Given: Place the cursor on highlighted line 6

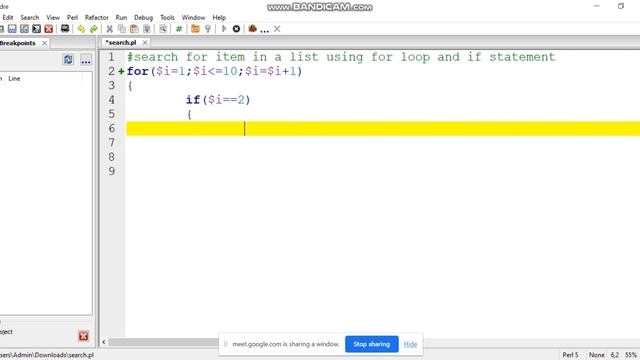Looking at the screenshot, I should [383, 129].
